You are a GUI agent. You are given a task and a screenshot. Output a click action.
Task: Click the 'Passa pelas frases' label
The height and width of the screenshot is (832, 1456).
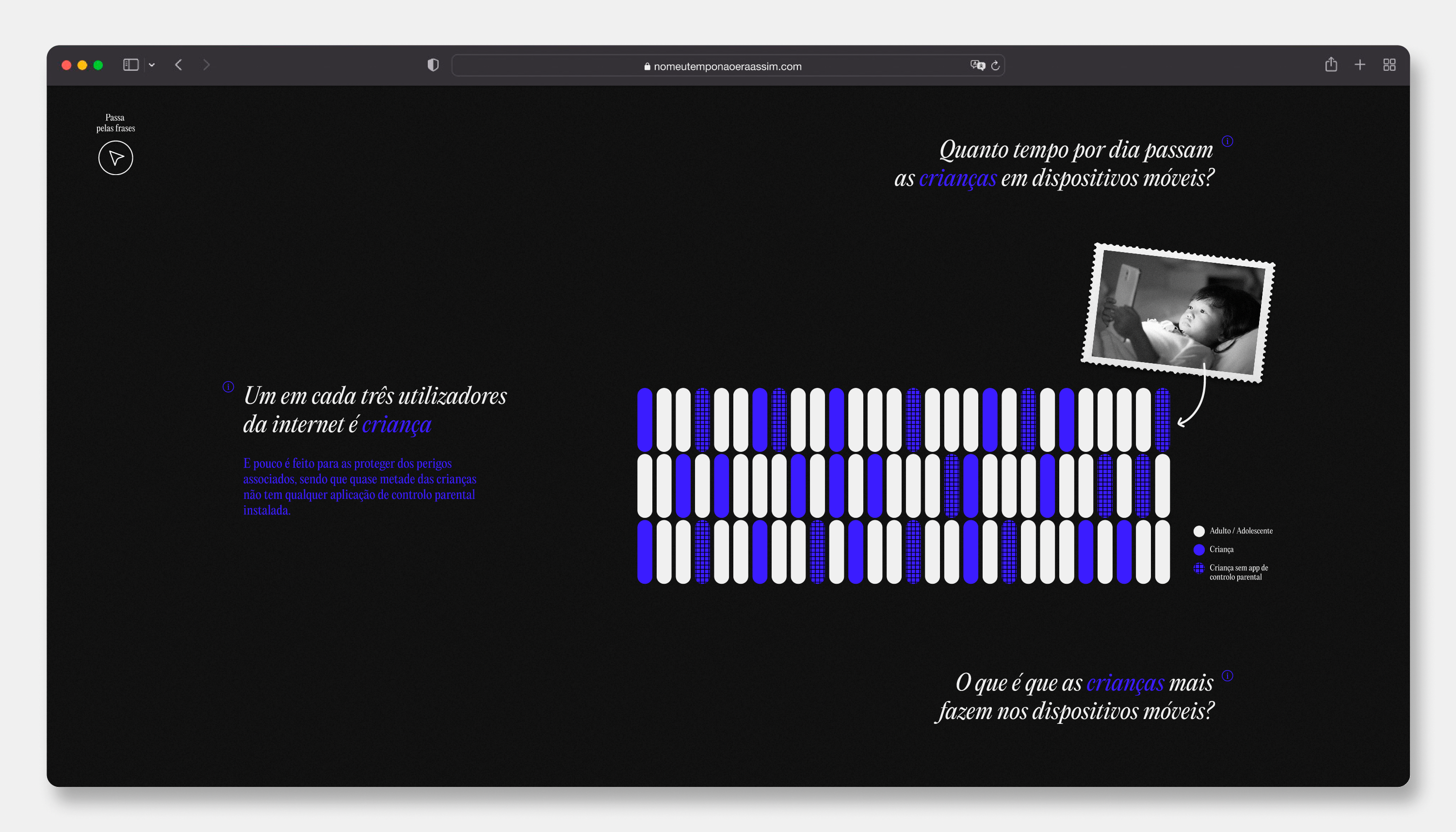pyautogui.click(x=115, y=123)
